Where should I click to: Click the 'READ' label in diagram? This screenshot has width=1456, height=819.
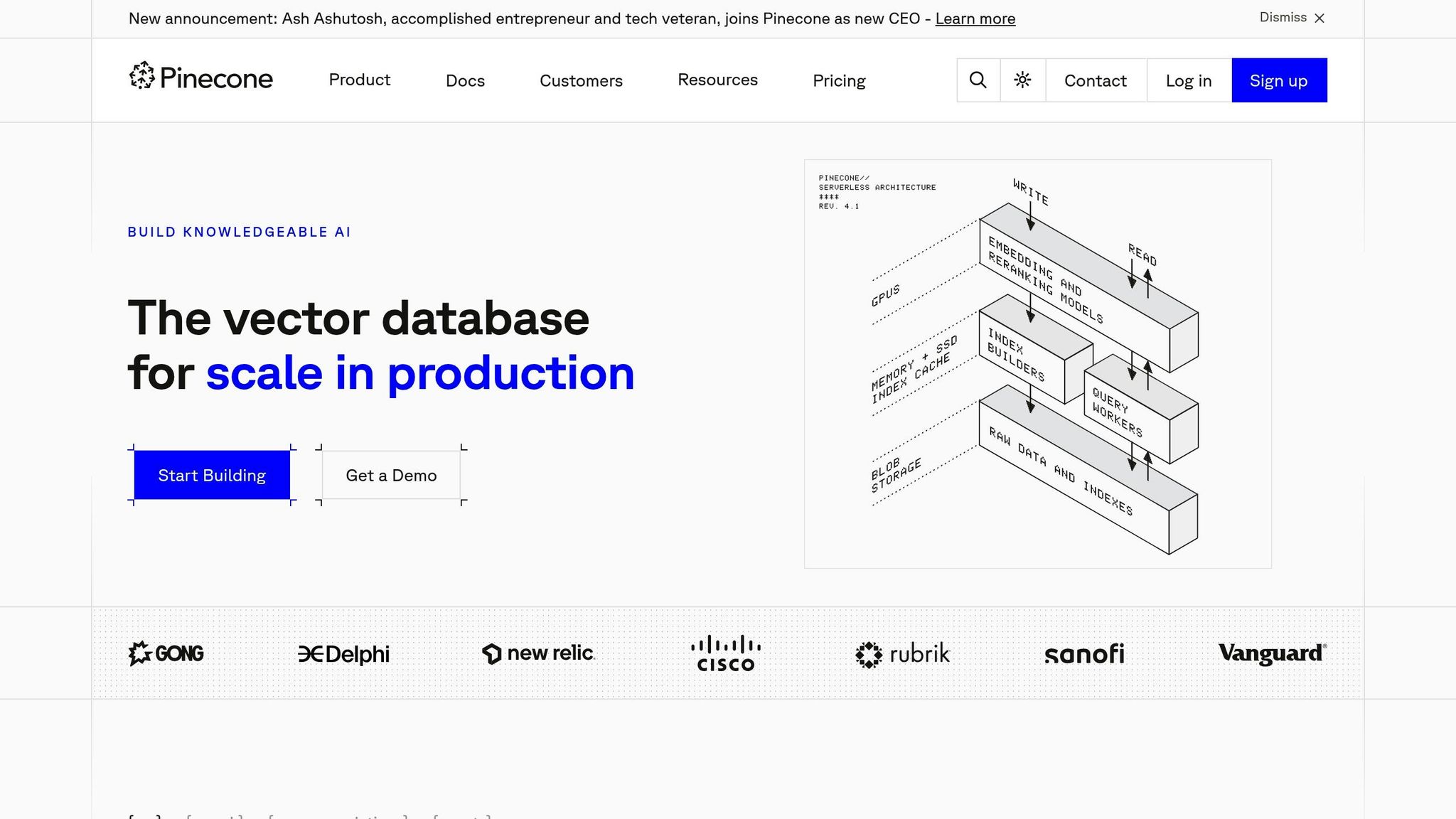1142,255
